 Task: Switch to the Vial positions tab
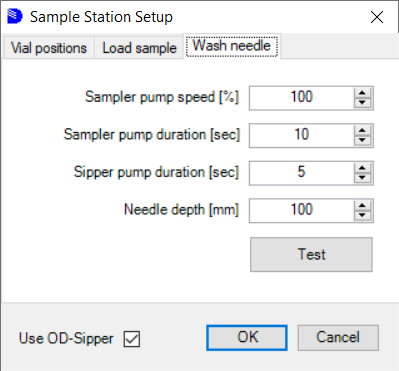tap(49, 48)
